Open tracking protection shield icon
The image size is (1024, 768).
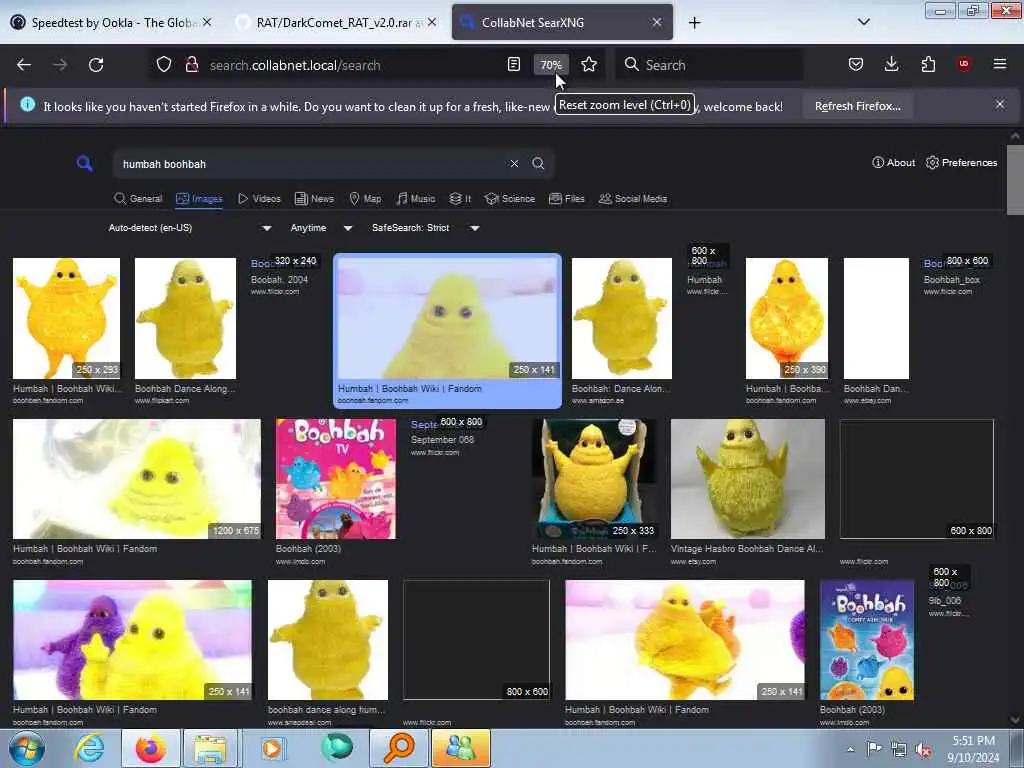pos(164,65)
